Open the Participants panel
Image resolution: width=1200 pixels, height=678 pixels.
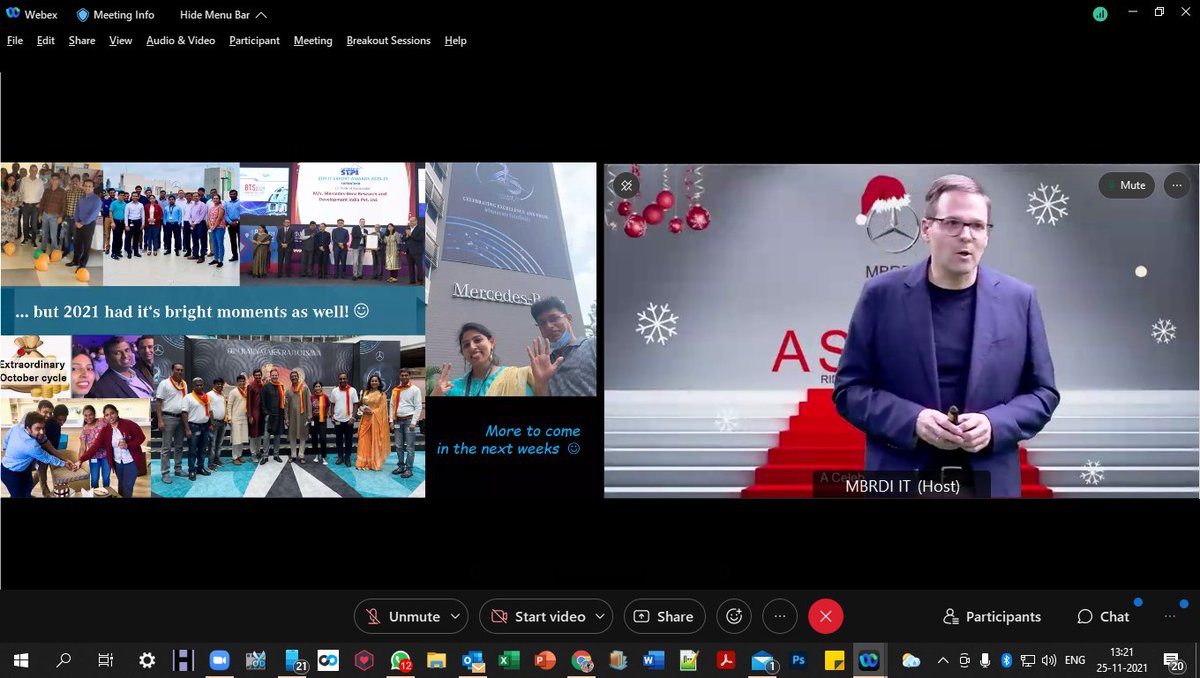992,616
